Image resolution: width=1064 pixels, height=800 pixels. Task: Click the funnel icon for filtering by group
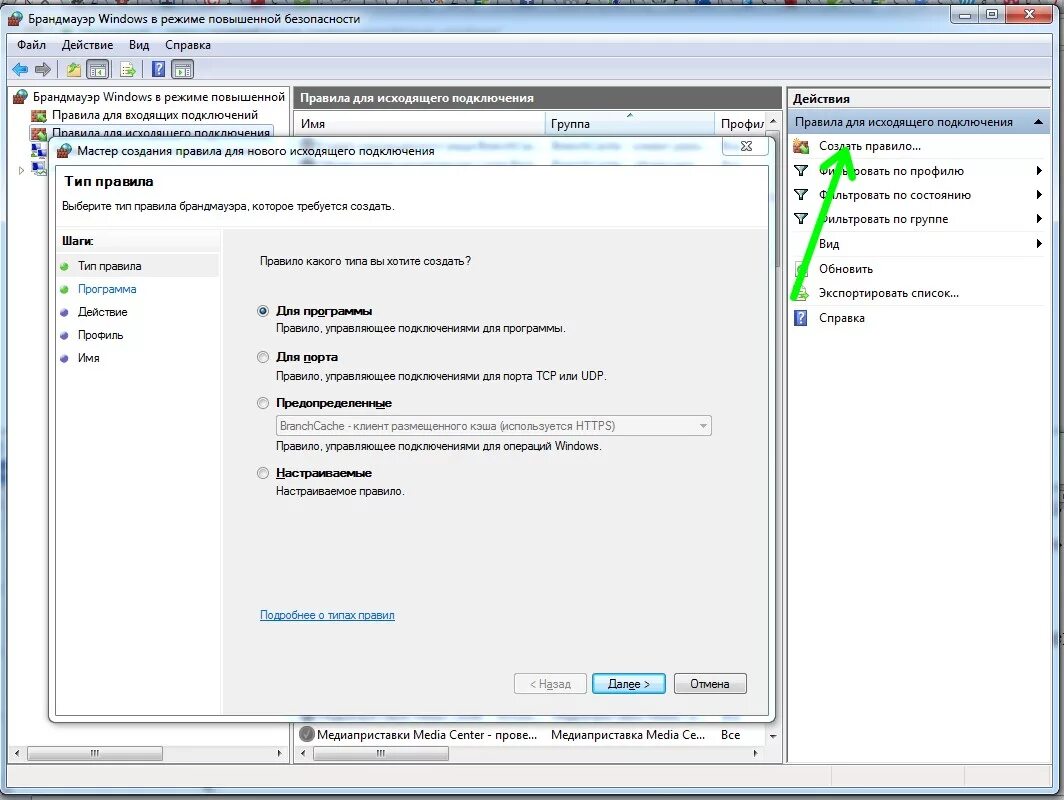(x=801, y=218)
